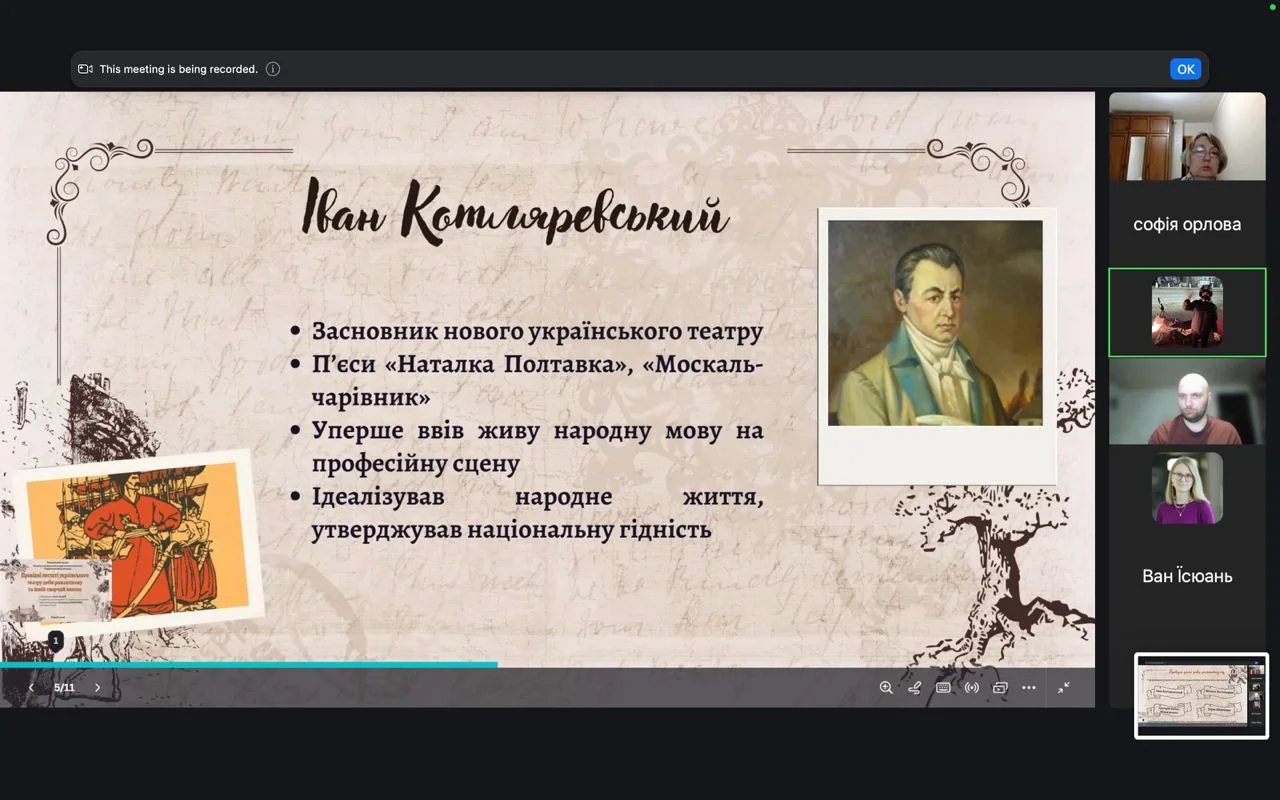Click the teal slide progress bar

click(248, 664)
